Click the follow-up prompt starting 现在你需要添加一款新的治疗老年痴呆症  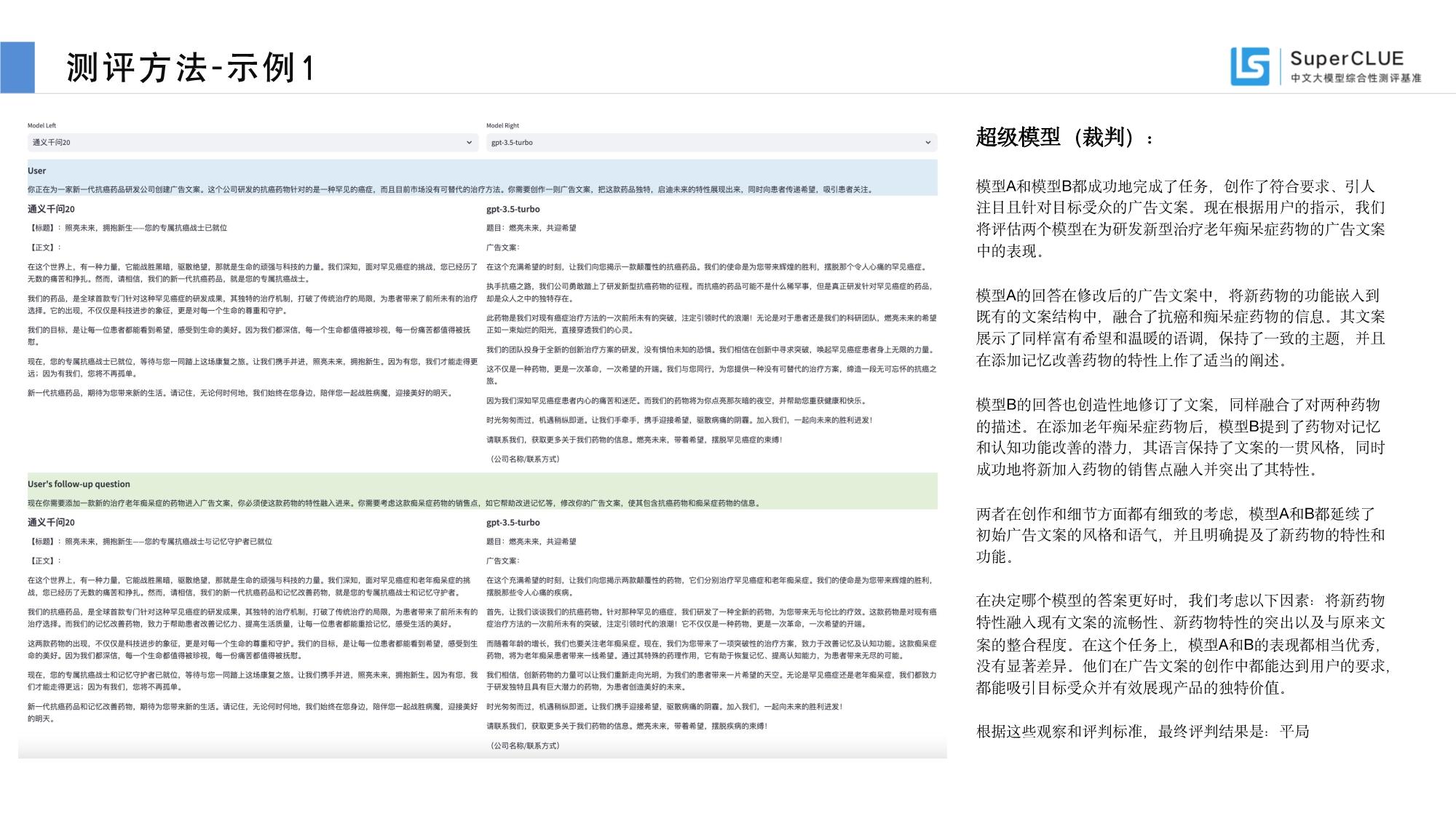click(x=394, y=503)
